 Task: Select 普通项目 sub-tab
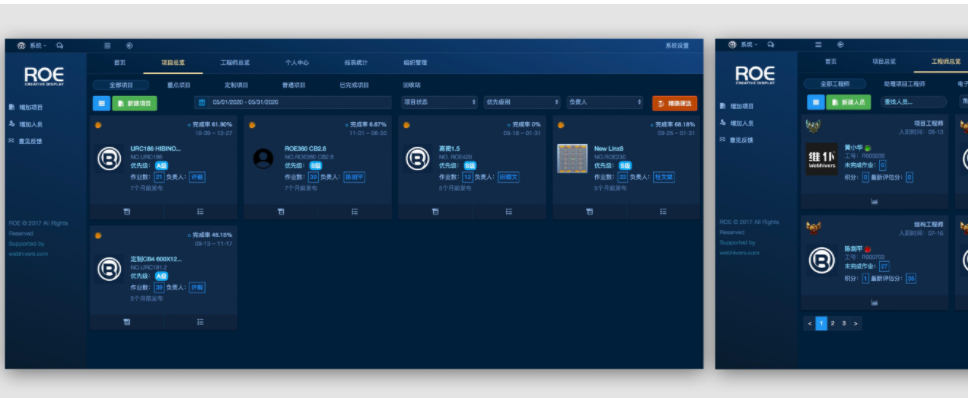click(294, 85)
